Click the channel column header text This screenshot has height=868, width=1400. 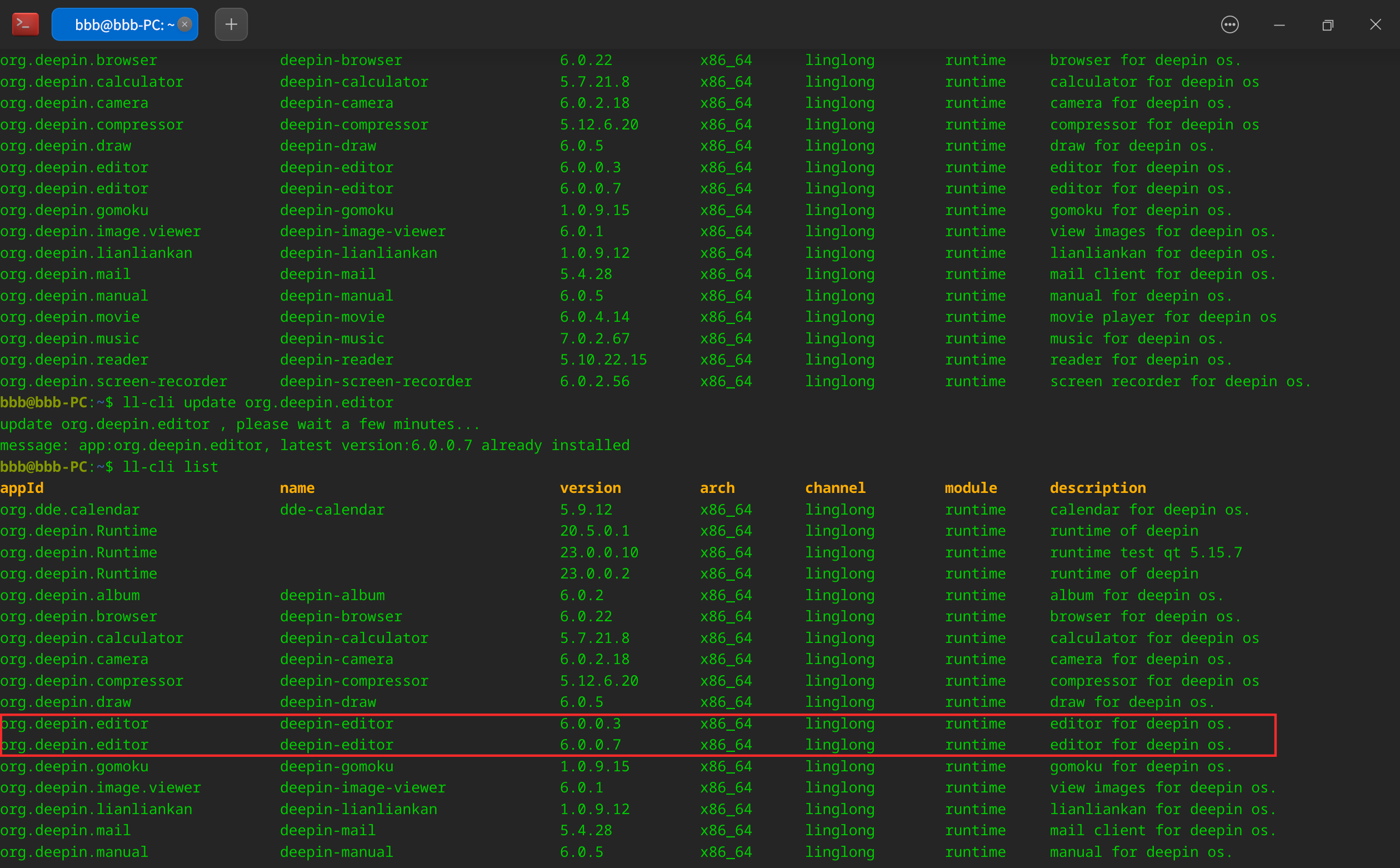pos(834,488)
